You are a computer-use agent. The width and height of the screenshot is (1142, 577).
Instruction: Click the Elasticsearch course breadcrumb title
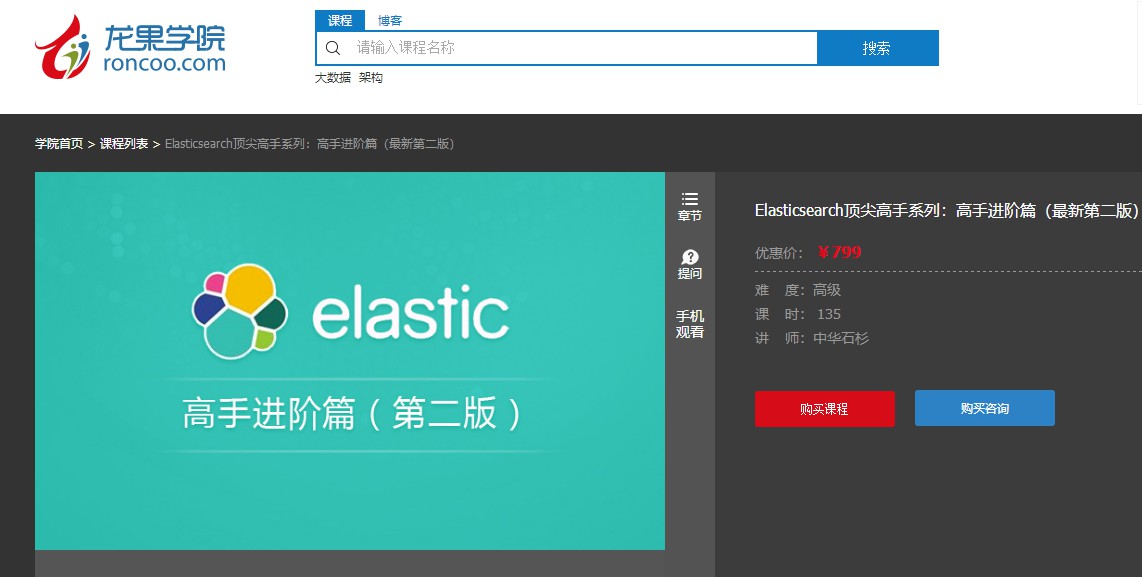point(310,144)
